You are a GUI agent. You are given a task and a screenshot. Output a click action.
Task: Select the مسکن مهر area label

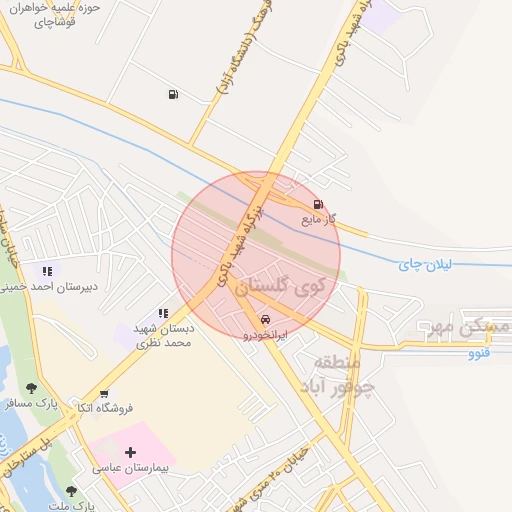(468, 328)
